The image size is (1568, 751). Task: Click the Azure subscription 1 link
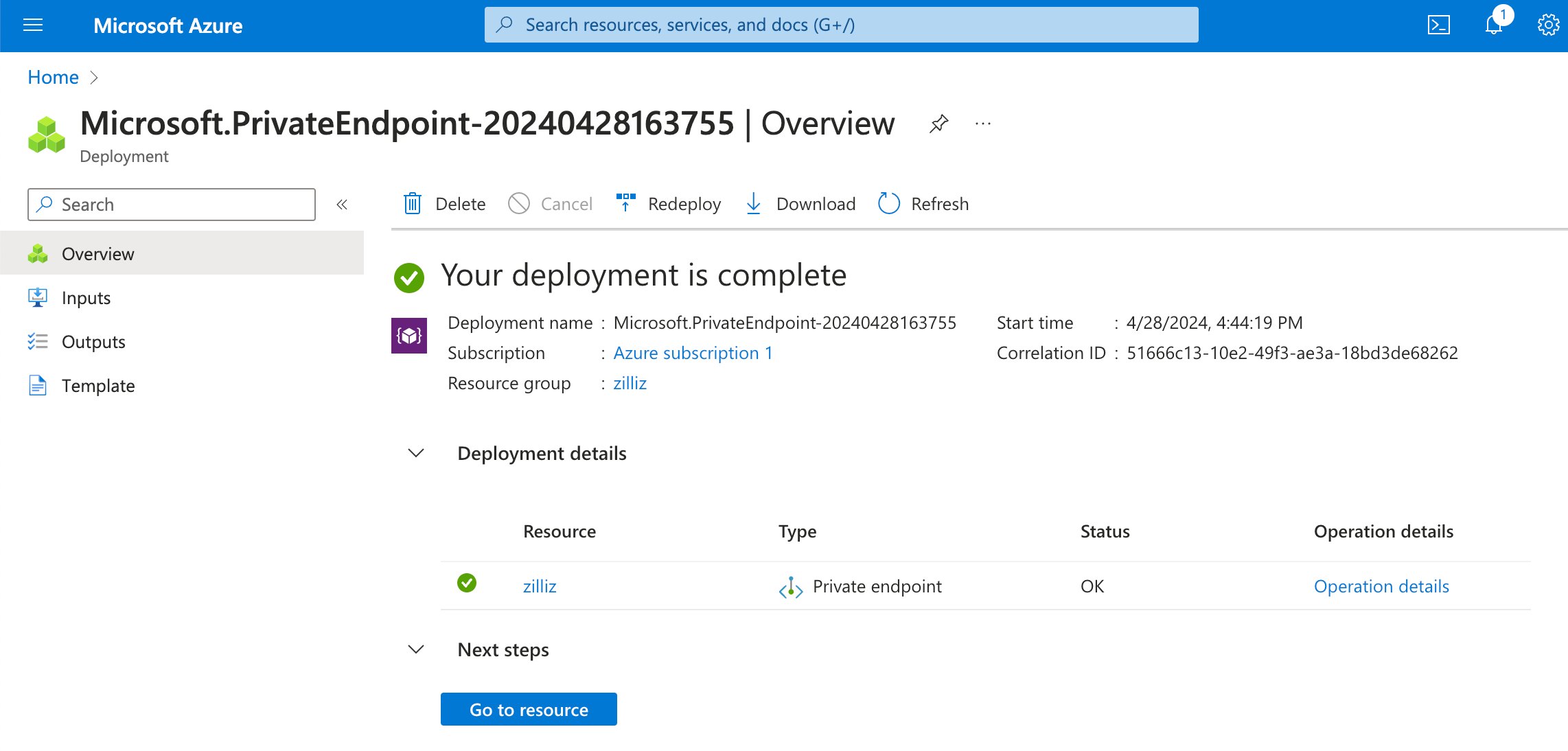click(693, 351)
